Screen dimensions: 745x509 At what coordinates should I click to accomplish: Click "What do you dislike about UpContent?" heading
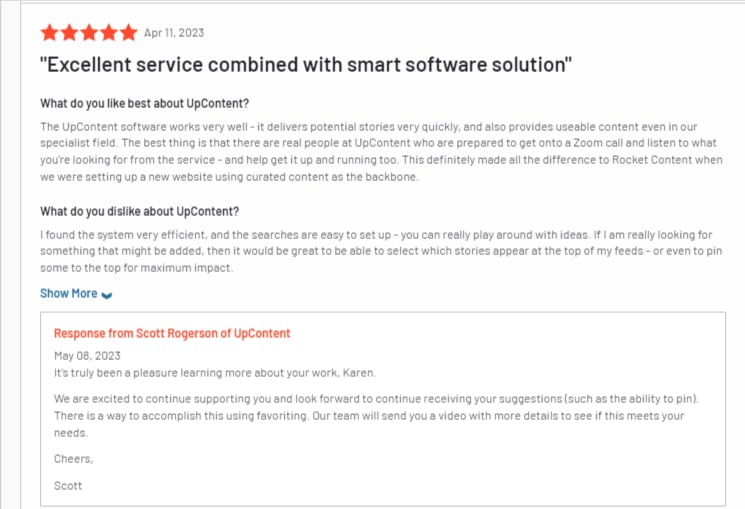point(139,211)
